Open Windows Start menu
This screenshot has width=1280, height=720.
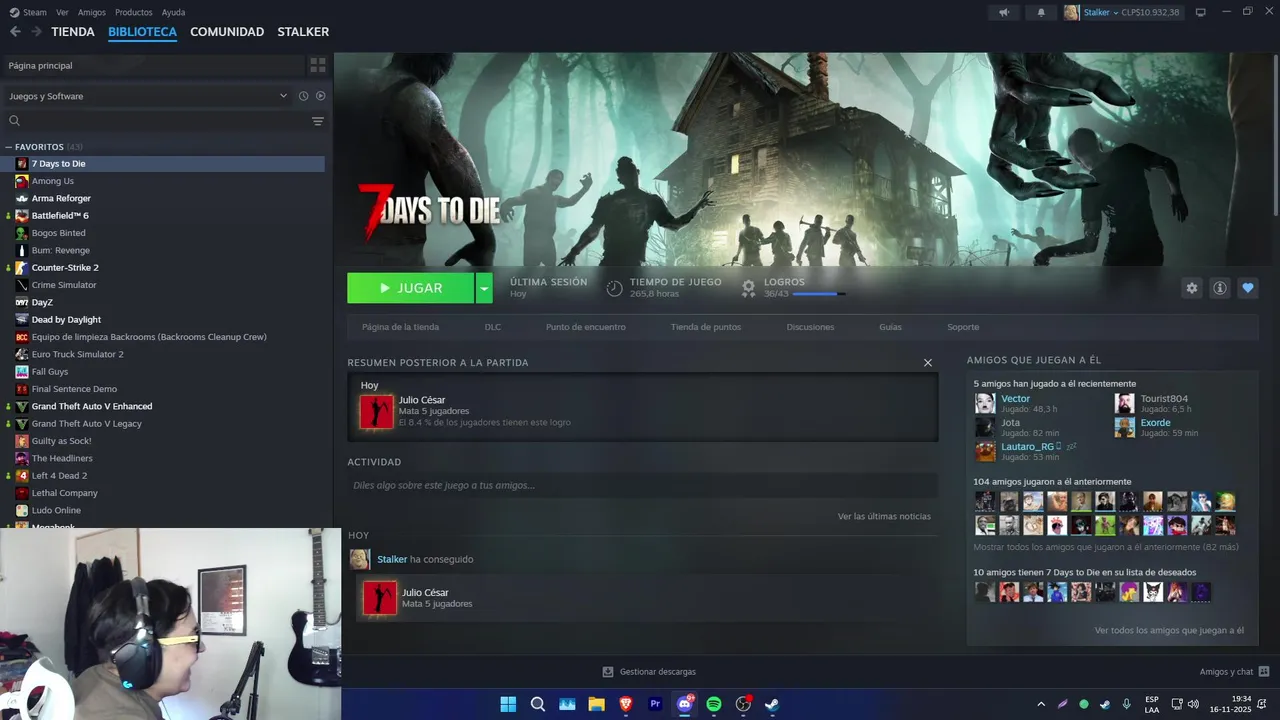(508, 704)
